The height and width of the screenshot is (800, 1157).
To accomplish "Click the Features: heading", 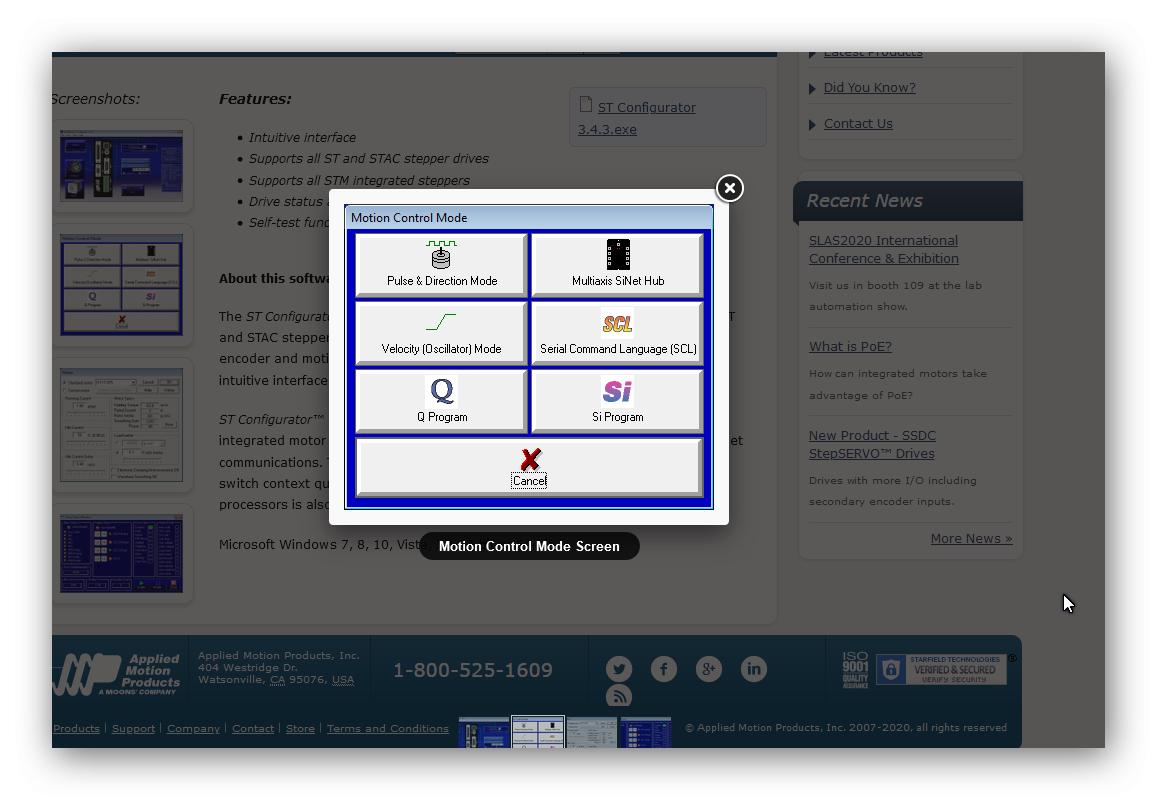I will point(255,99).
